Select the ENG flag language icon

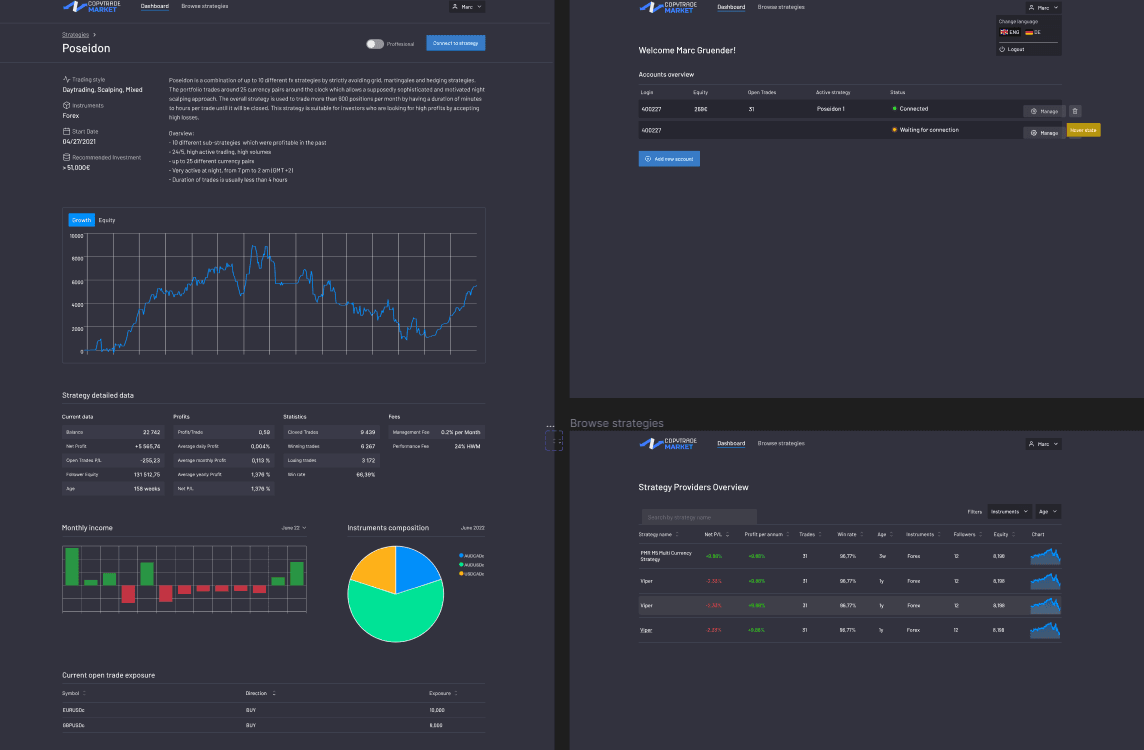(x=1005, y=32)
